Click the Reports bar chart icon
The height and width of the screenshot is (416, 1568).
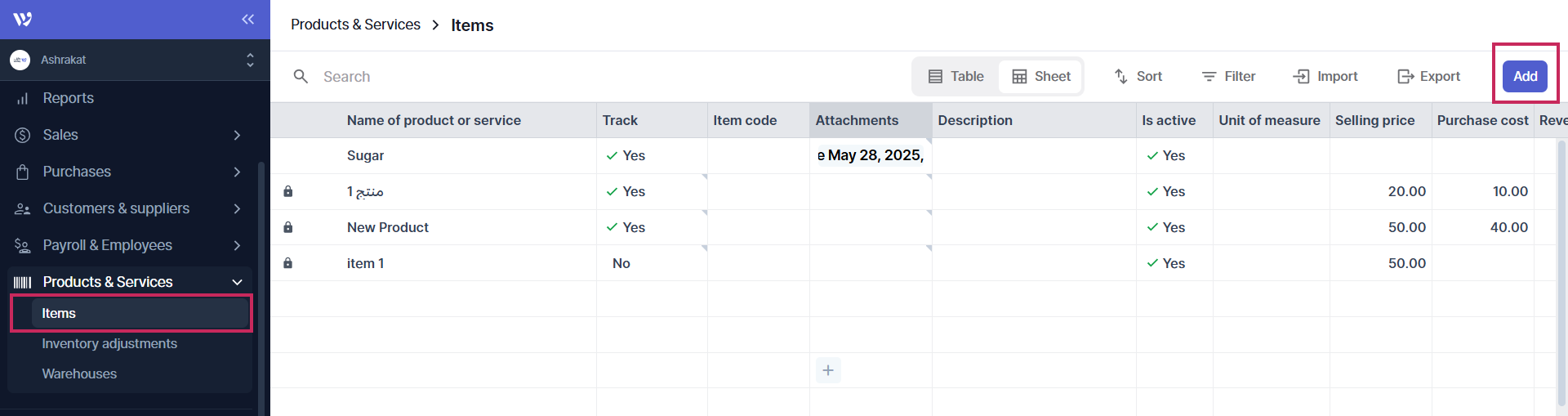tap(23, 98)
